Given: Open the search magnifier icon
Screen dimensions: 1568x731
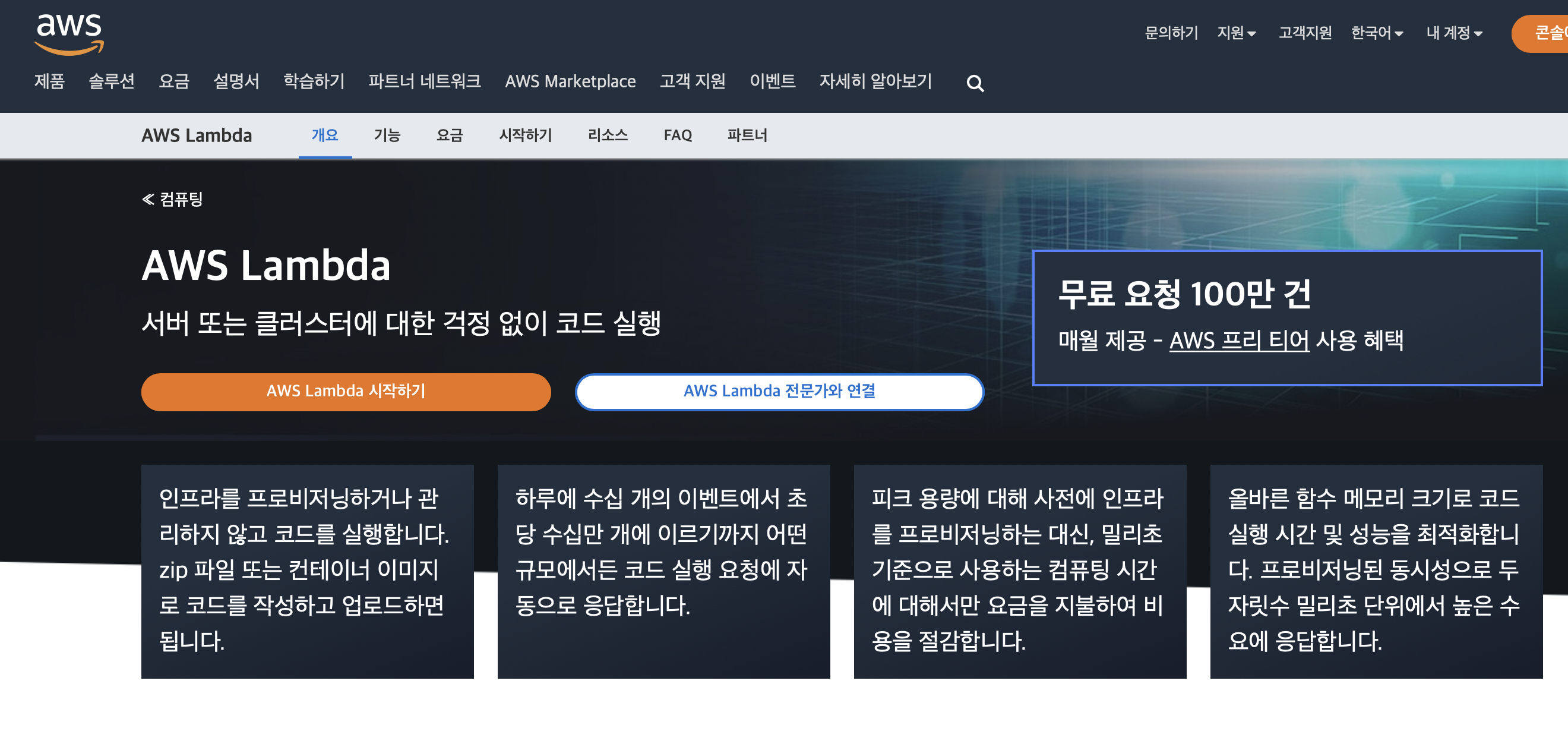Looking at the screenshot, I should coord(975,83).
